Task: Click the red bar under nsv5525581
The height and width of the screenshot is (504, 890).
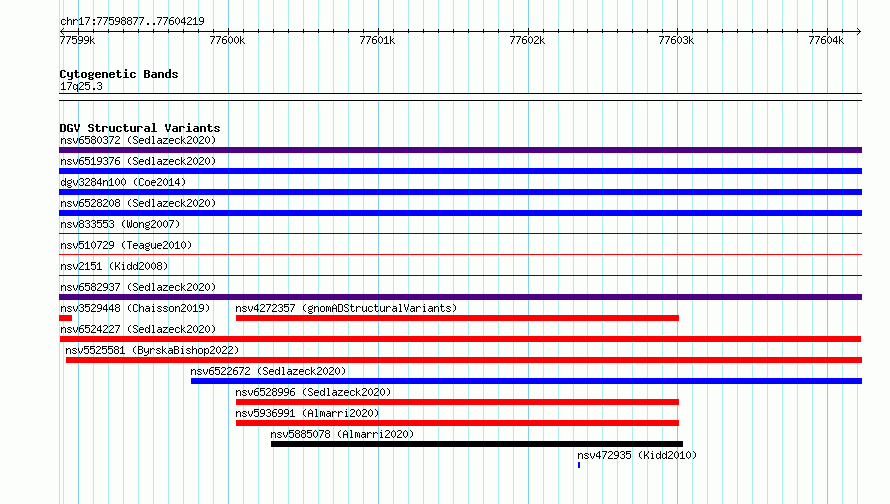Action: pyautogui.click(x=464, y=360)
